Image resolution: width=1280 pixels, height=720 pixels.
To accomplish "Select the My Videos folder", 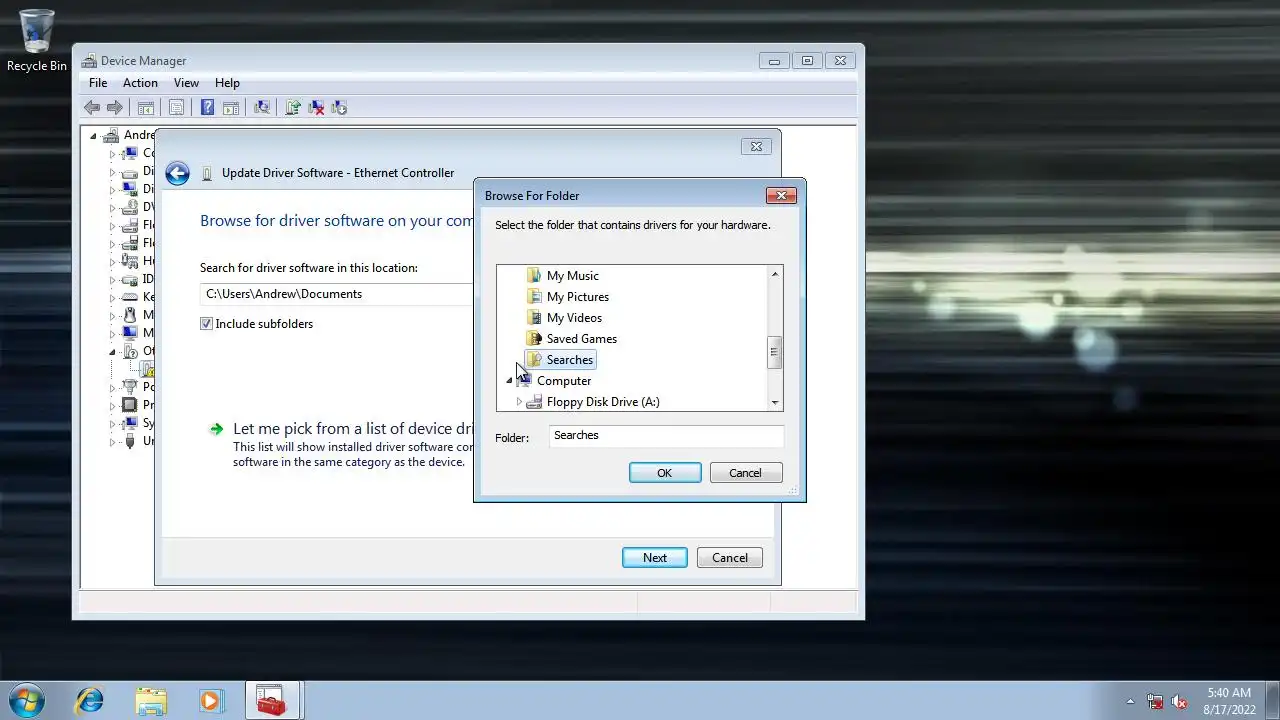I will click(574, 318).
